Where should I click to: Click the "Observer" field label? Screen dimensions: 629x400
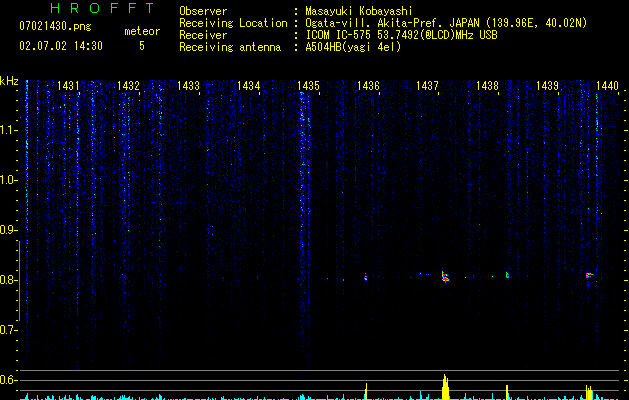203,11
